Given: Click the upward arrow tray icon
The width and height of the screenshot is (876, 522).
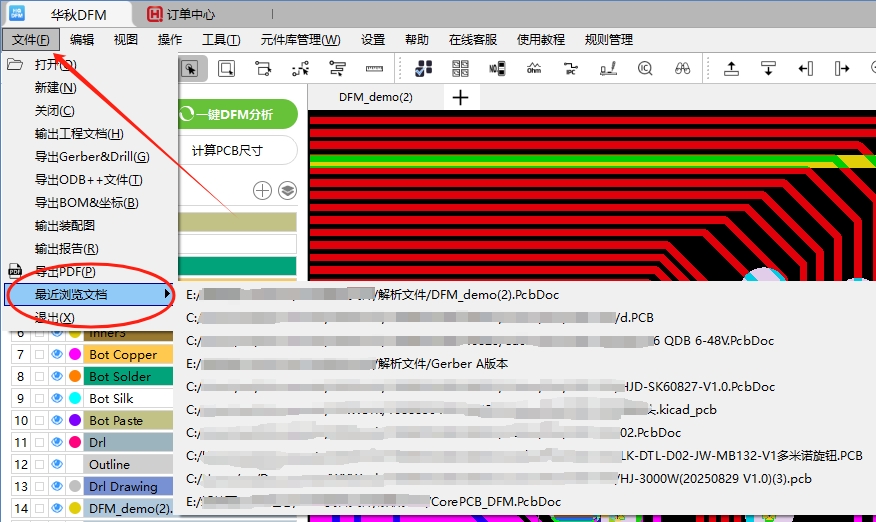Looking at the screenshot, I should coord(731,69).
